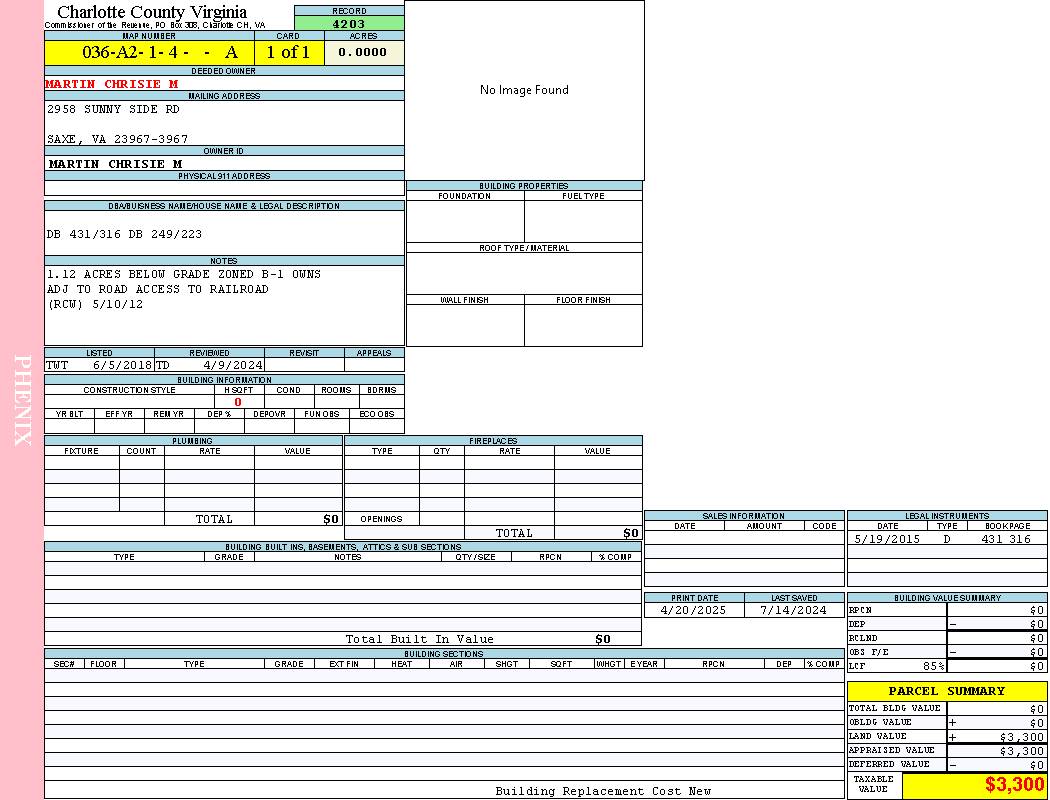Select the legal instrument row dated 5/19/2015
The width and height of the screenshot is (1050, 800).
(946, 539)
